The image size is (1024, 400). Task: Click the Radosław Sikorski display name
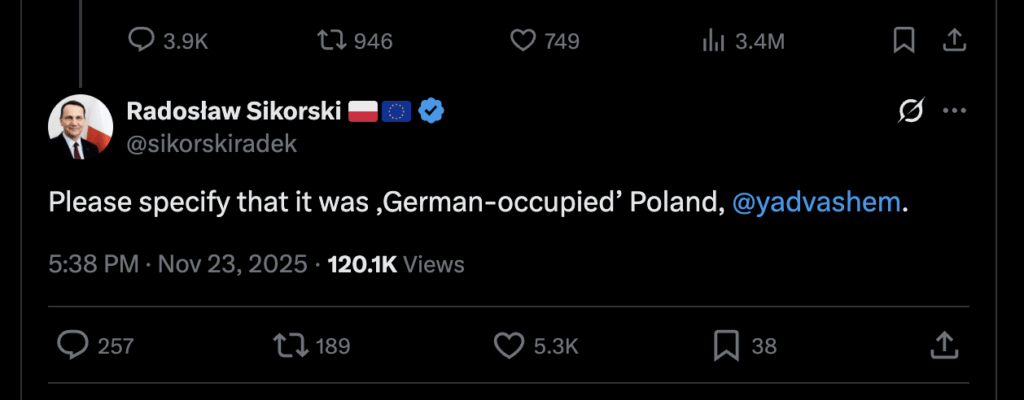234,111
